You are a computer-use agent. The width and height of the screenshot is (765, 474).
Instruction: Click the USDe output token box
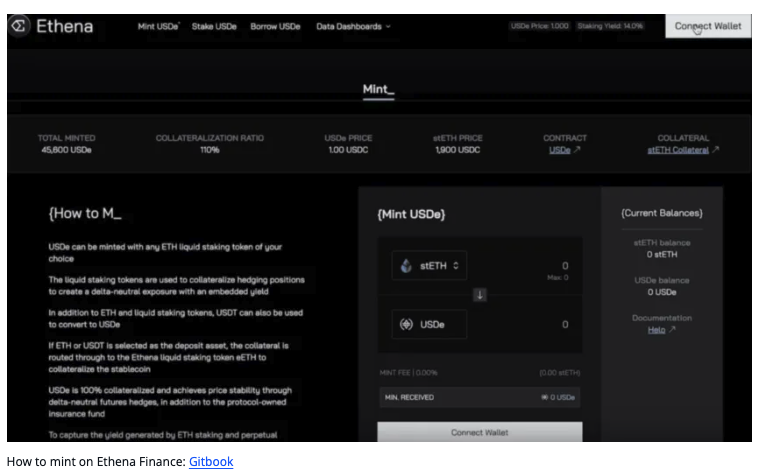(x=429, y=324)
